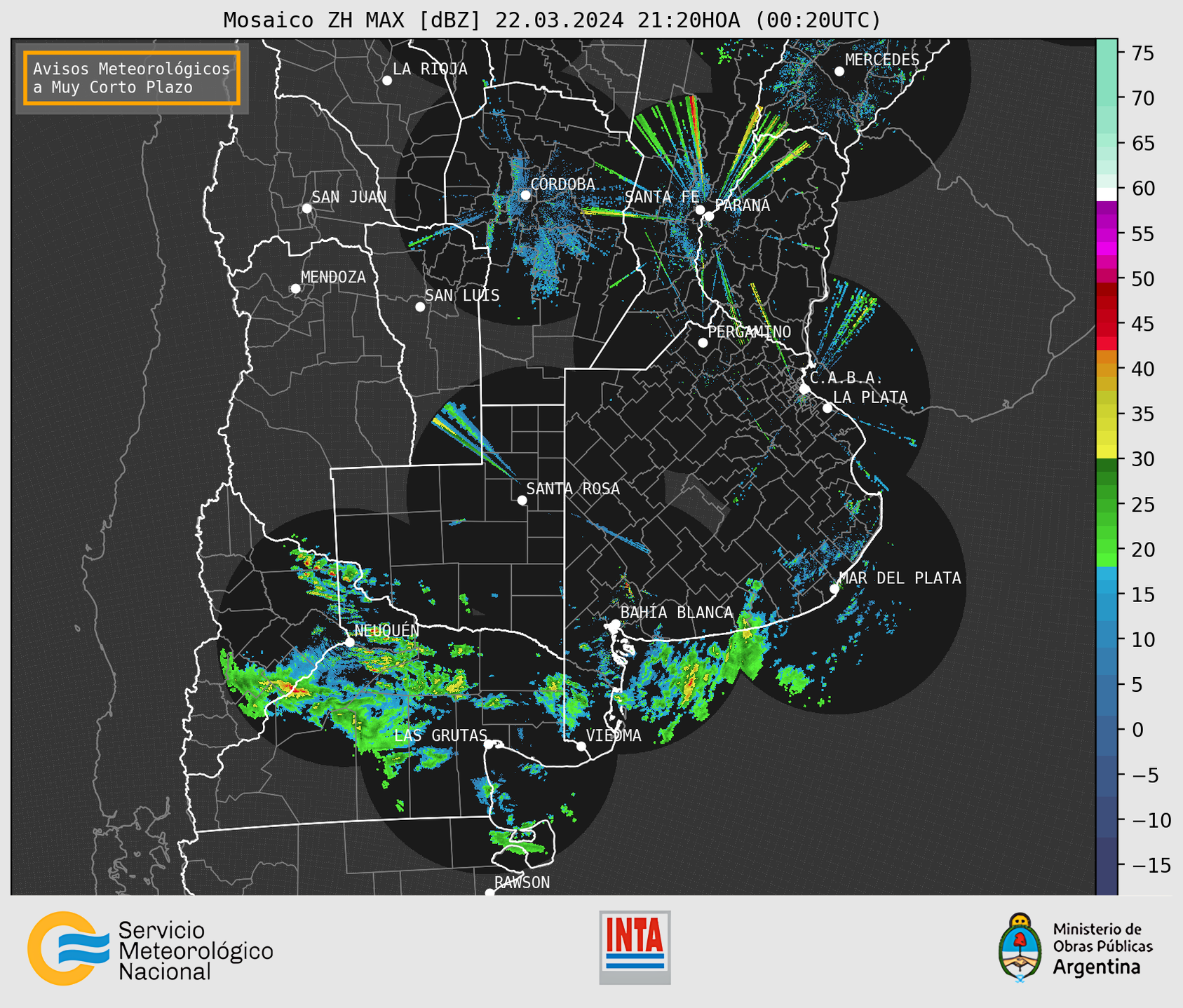The image size is (1183, 1008).
Task: Click the NEUQUÉN city marker dot
Action: pos(350,642)
